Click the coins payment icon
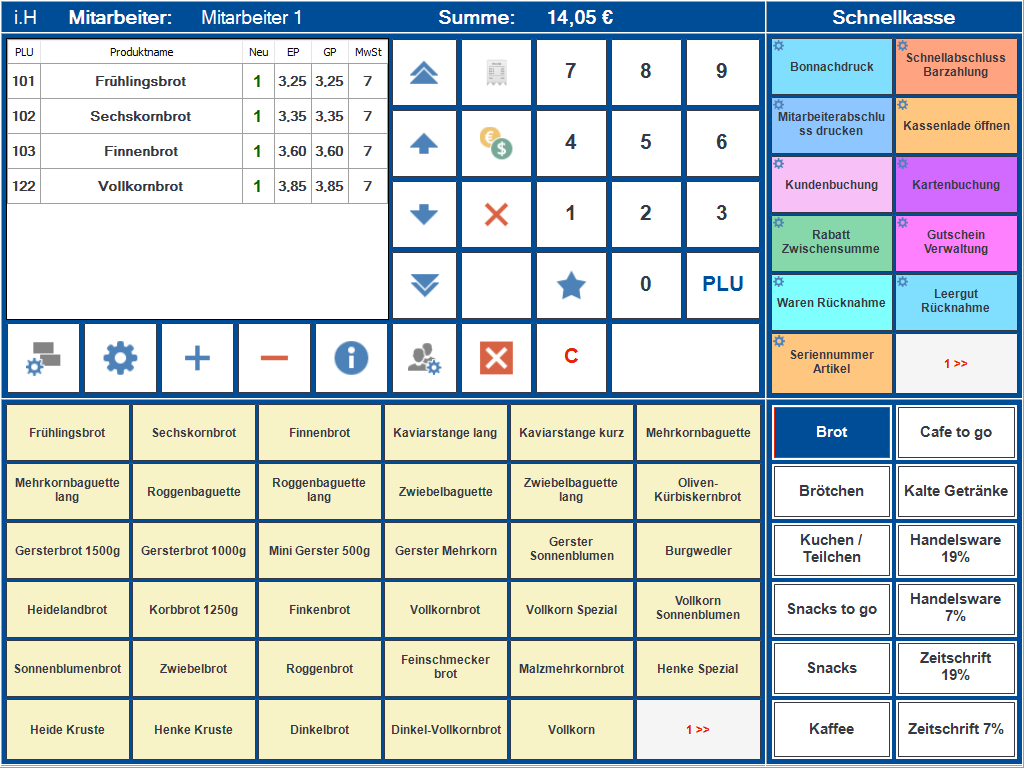 [x=496, y=143]
